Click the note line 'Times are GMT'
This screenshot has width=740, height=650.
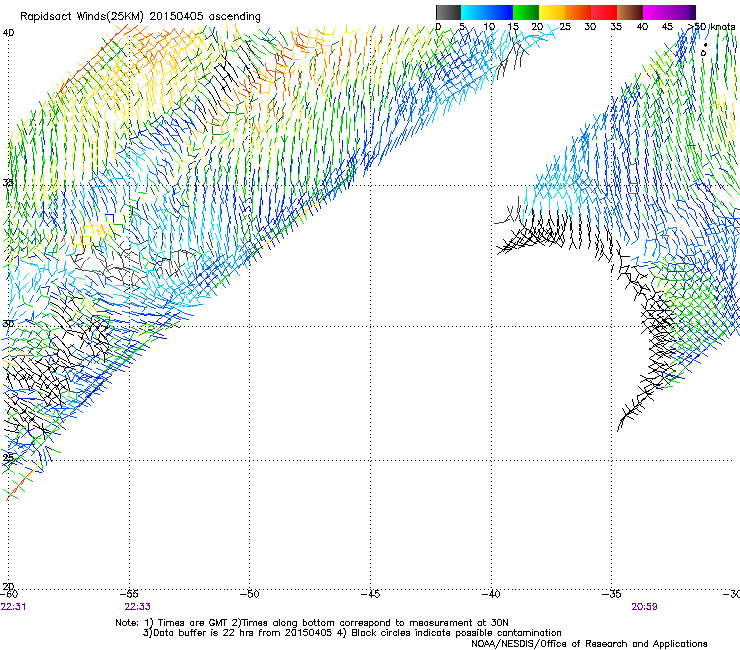(193, 623)
